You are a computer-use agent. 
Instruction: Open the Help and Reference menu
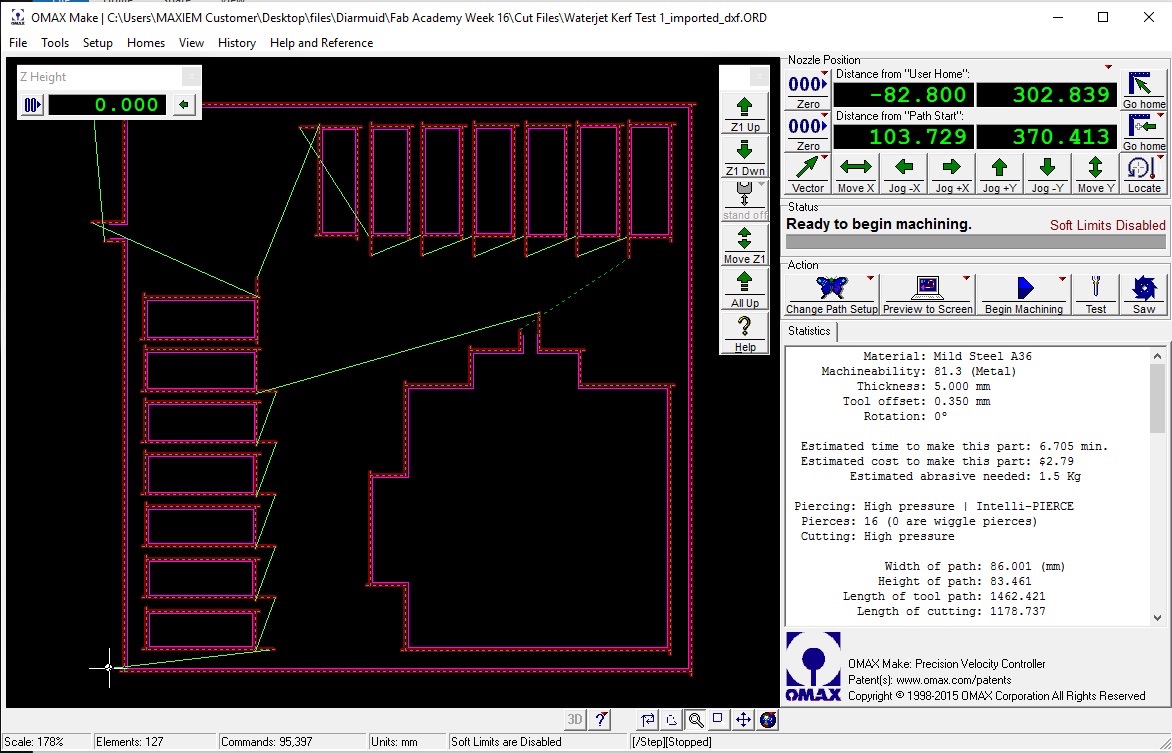coord(321,43)
